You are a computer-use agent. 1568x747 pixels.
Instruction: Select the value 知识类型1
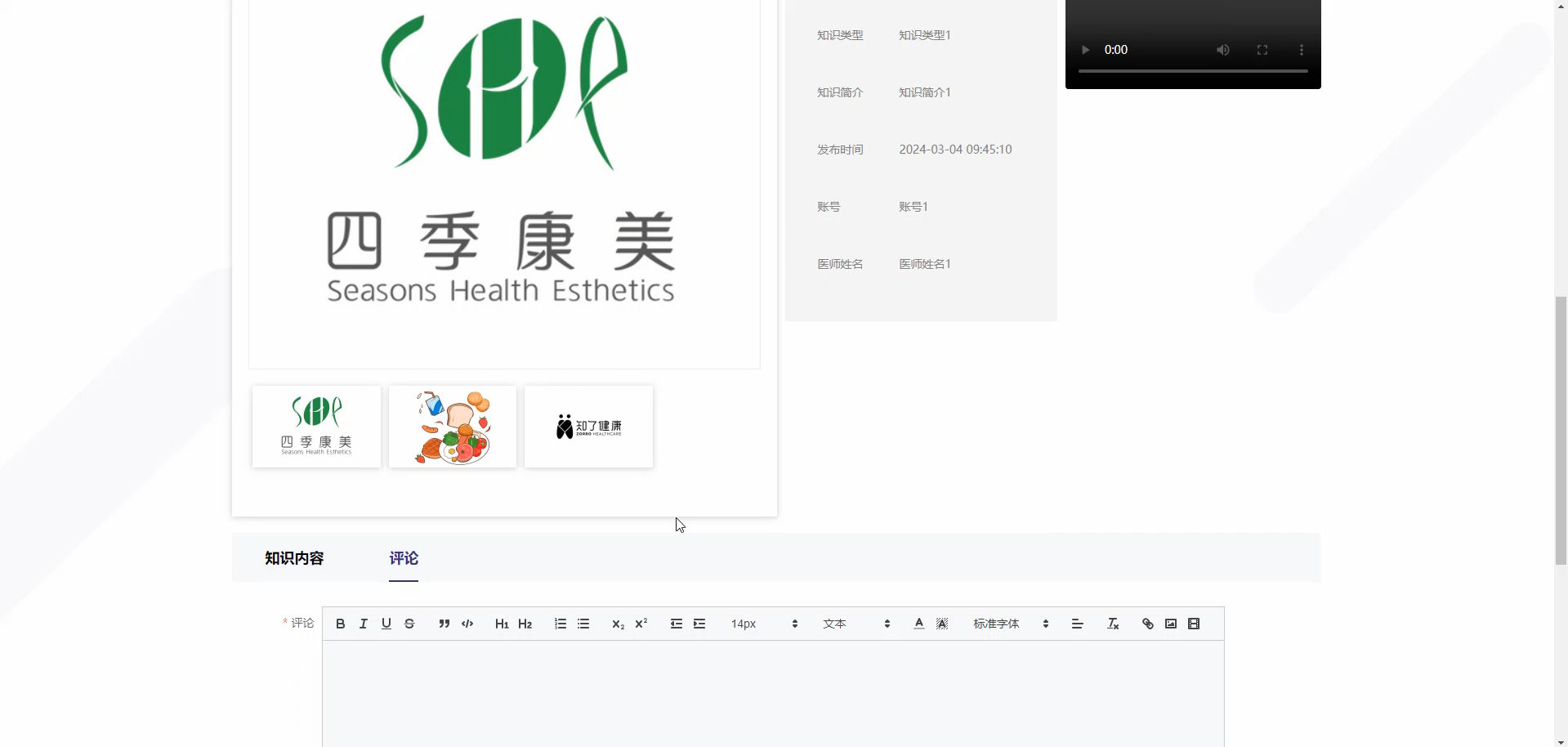pyautogui.click(x=924, y=35)
